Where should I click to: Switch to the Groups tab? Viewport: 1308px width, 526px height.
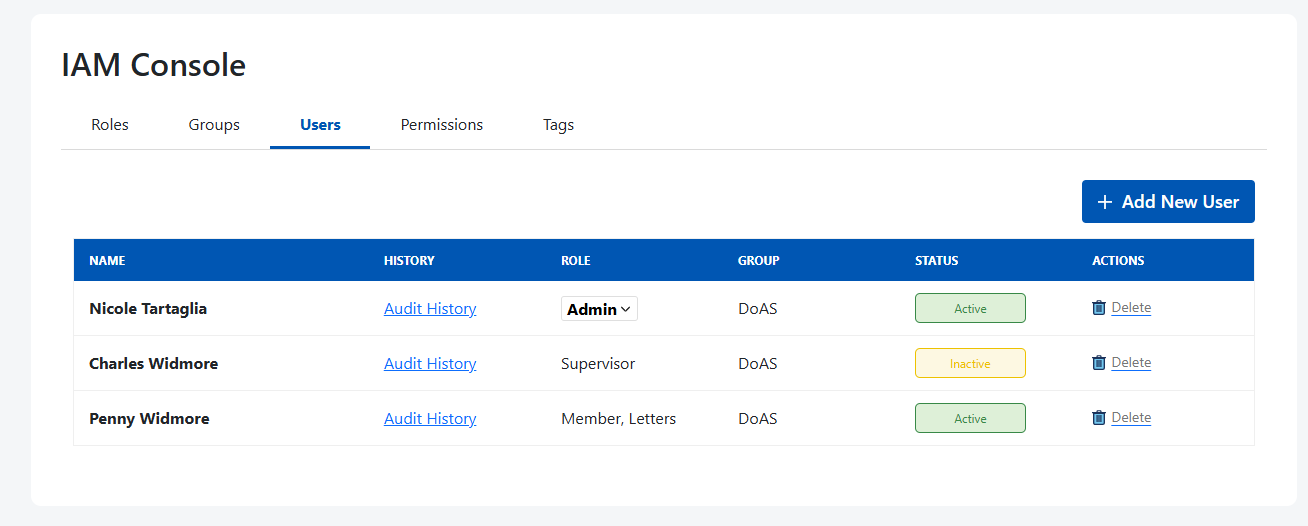point(214,125)
